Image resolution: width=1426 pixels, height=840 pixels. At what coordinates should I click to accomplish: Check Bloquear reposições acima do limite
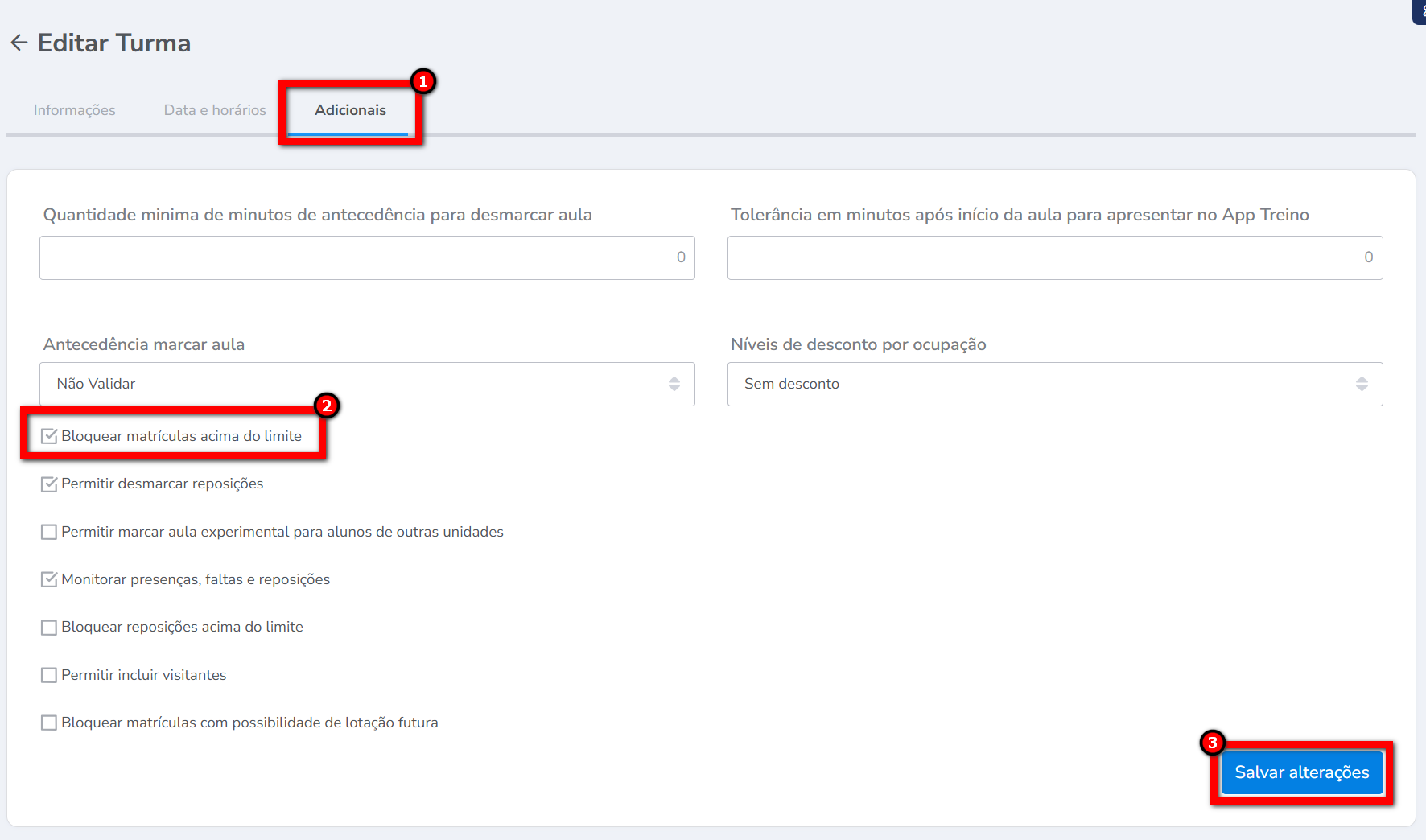click(x=49, y=628)
